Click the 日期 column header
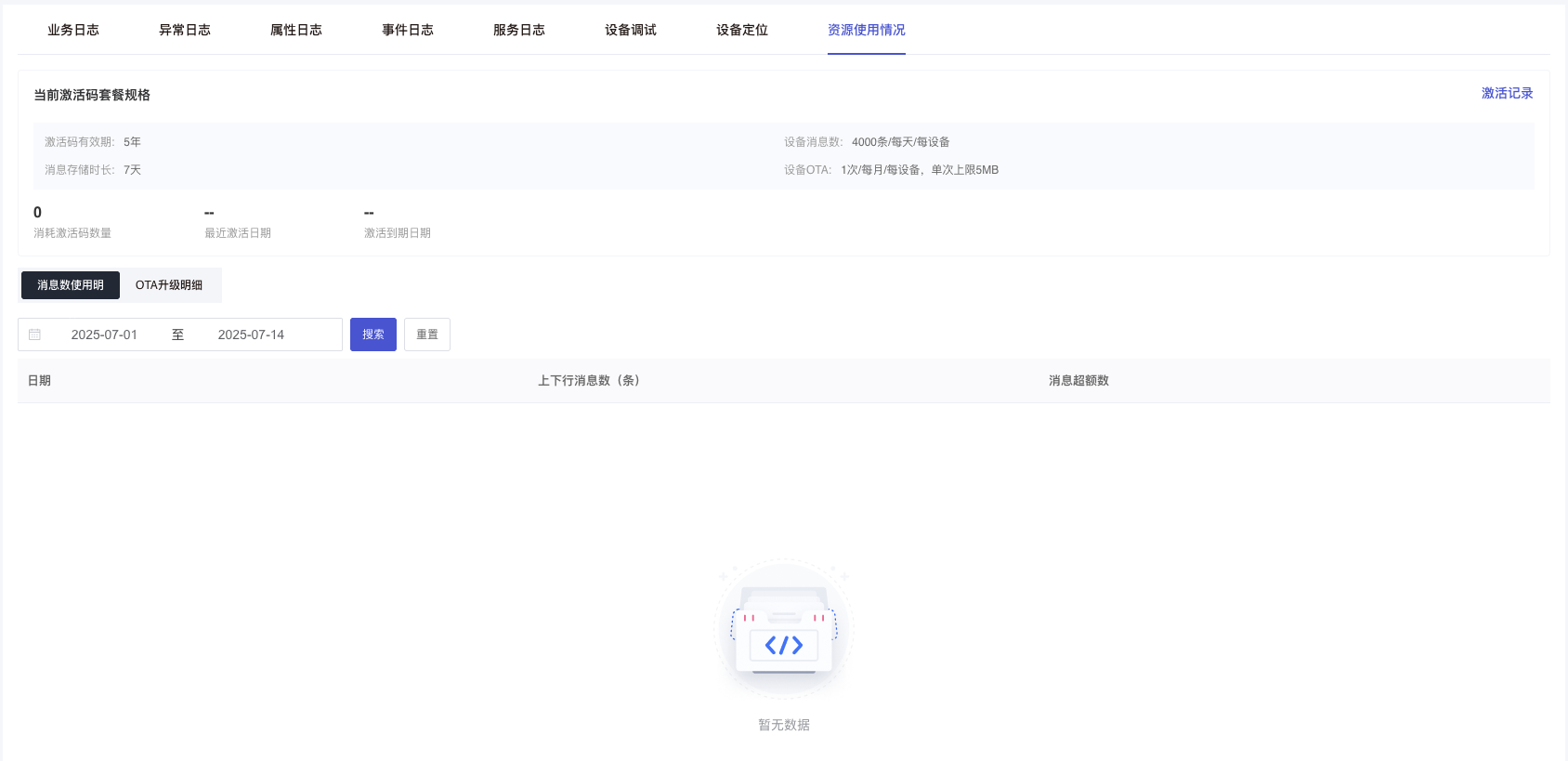 click(39, 381)
